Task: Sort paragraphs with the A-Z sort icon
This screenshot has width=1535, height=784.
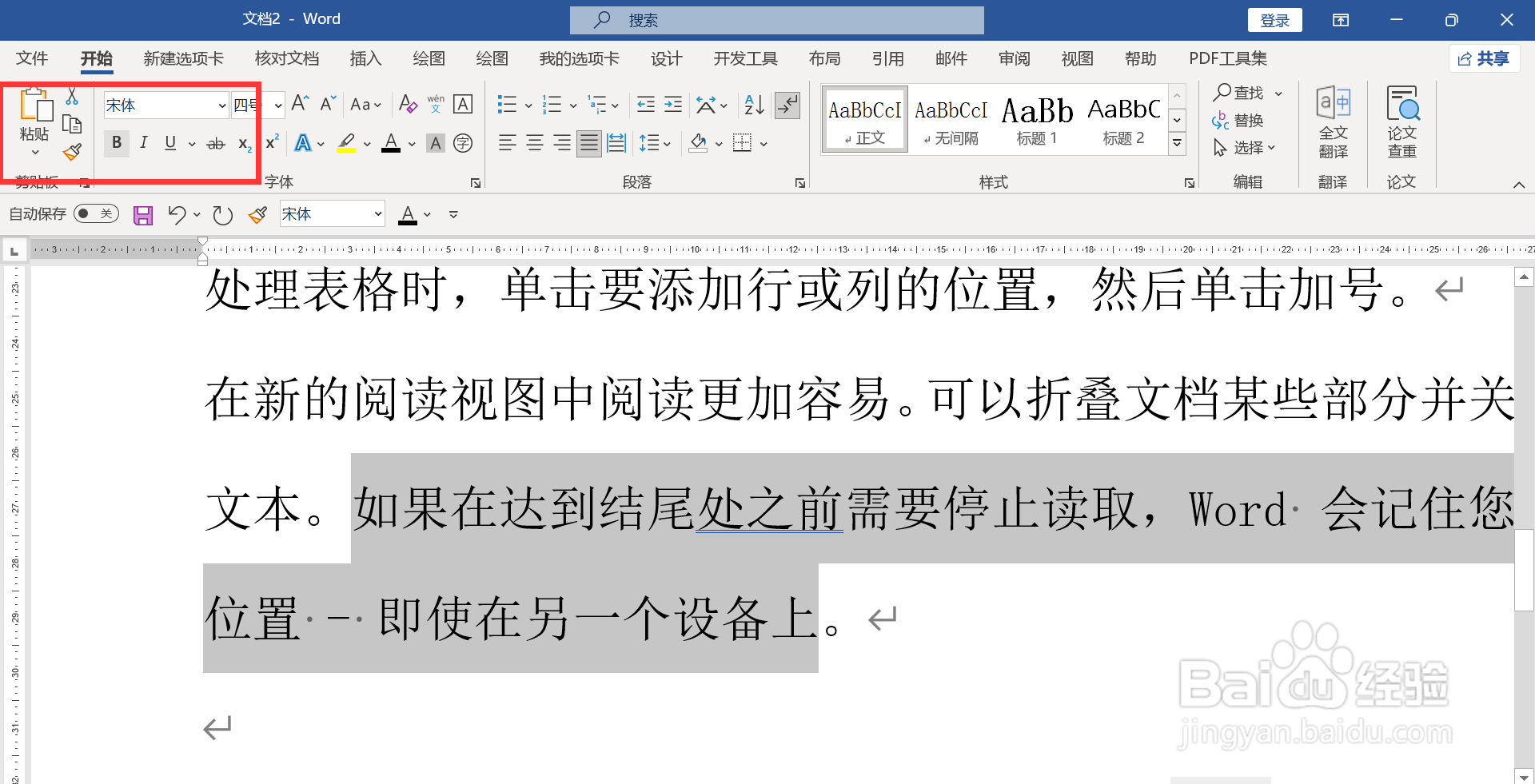Action: click(x=754, y=104)
